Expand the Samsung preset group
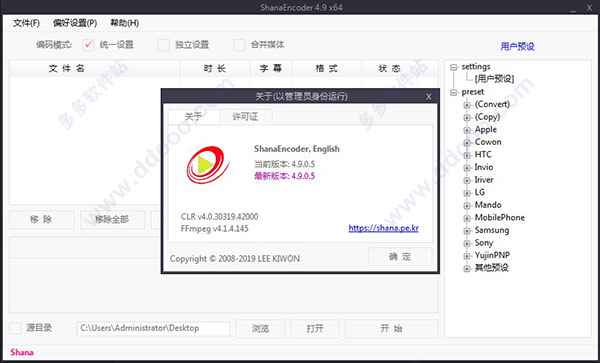 (466, 231)
